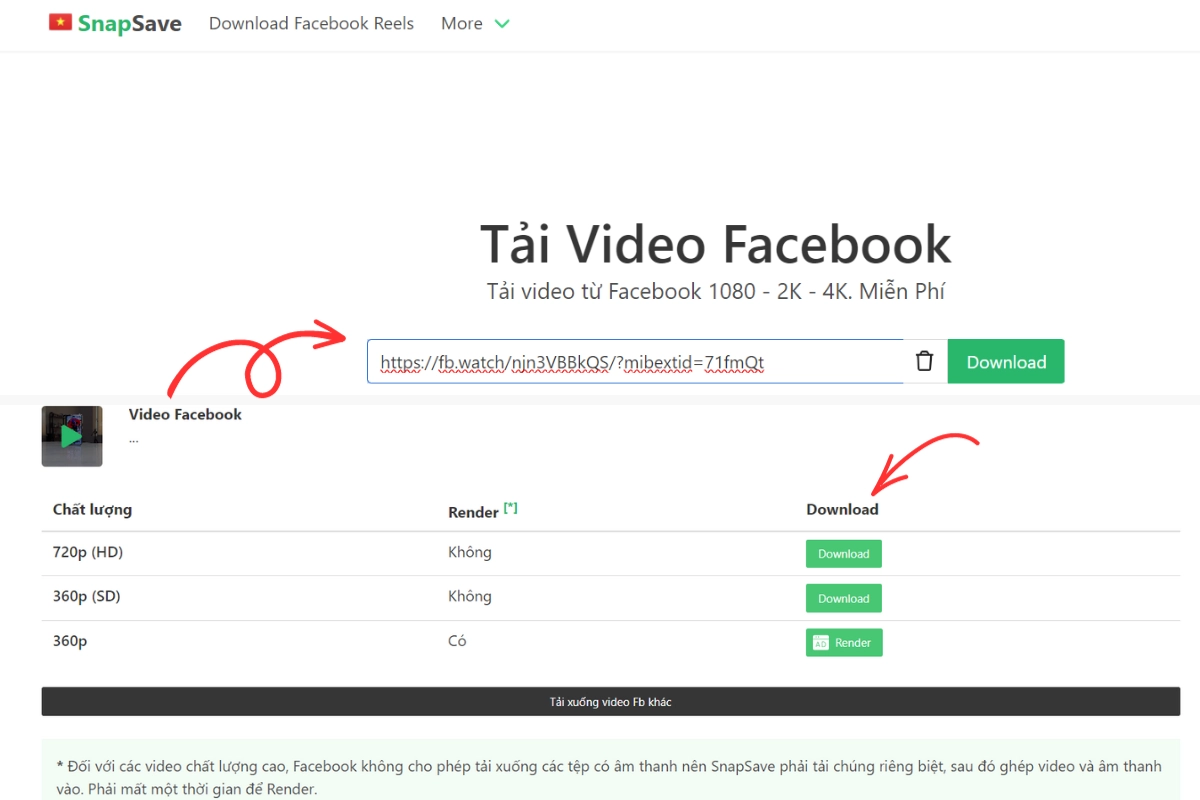This screenshot has width=1200, height=800.
Task: Click inside the Facebook URL input field
Action: (630, 361)
